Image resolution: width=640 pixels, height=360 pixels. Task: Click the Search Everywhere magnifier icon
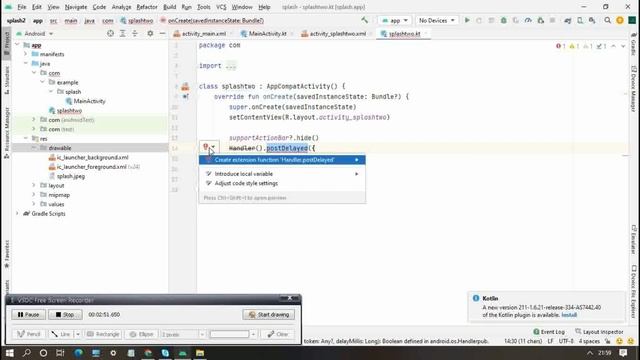[x=607, y=20]
